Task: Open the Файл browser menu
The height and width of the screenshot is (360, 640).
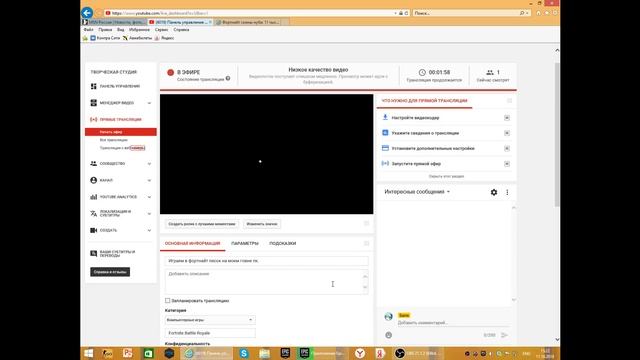Action: (88, 30)
